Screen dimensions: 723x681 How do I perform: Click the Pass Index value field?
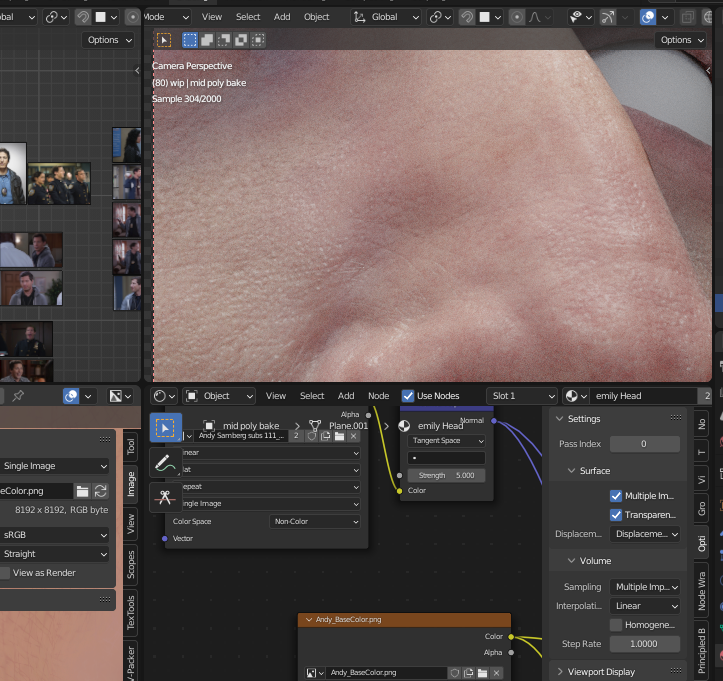pos(645,444)
